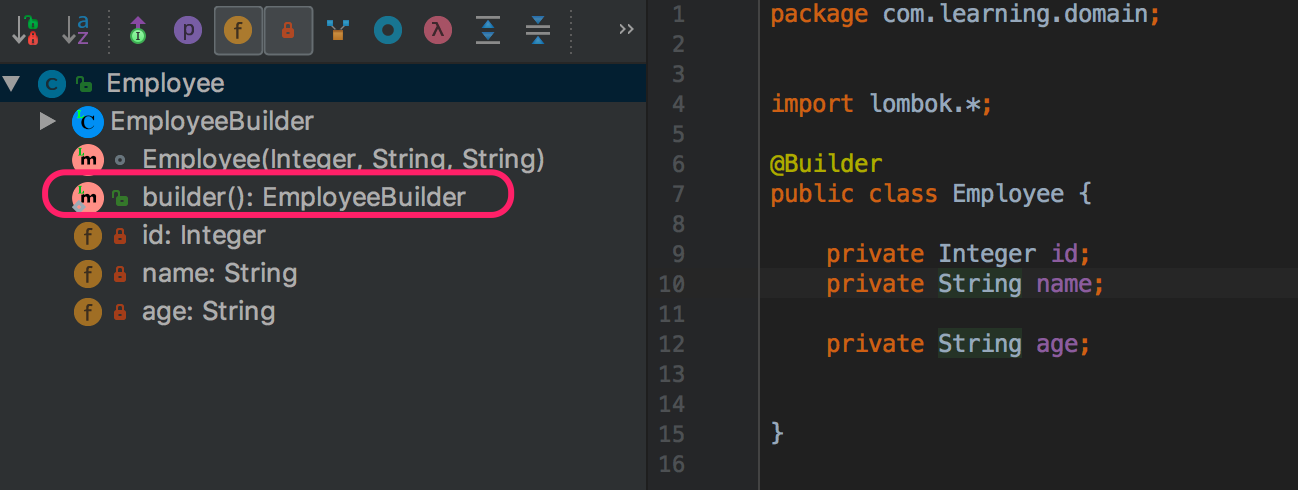Sort structure members alphabetically
The height and width of the screenshot is (490, 1298).
coord(76,30)
